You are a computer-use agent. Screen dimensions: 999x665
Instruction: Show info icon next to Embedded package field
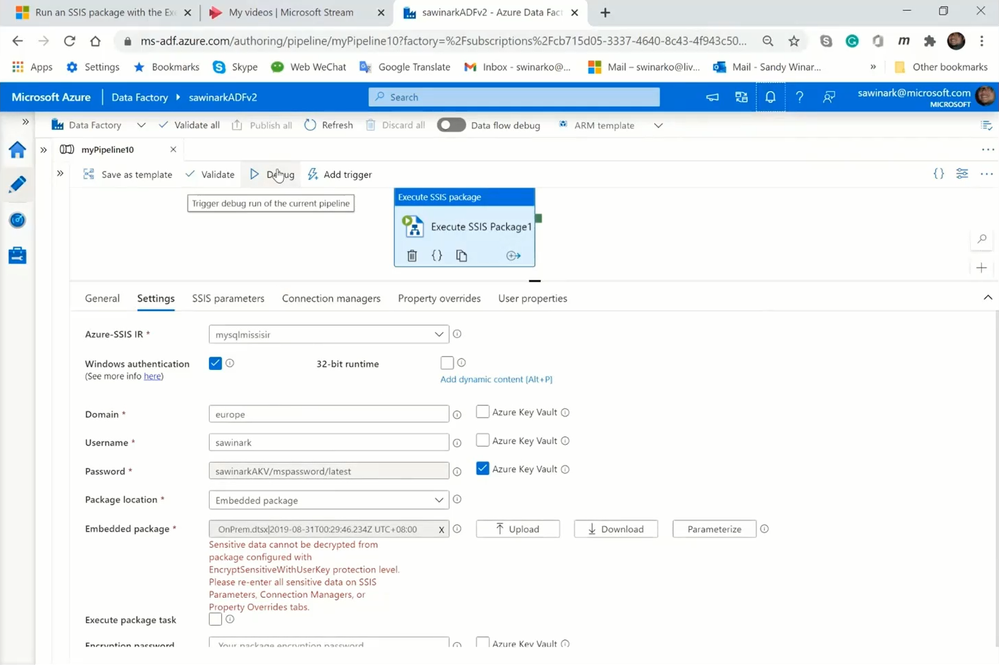(457, 529)
